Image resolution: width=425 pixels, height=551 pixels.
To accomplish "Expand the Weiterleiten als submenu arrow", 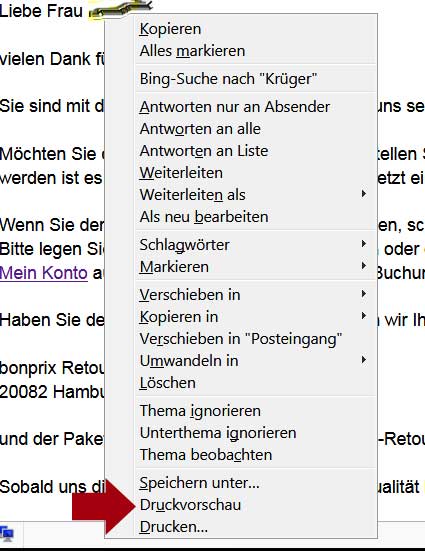I will coord(364,194).
